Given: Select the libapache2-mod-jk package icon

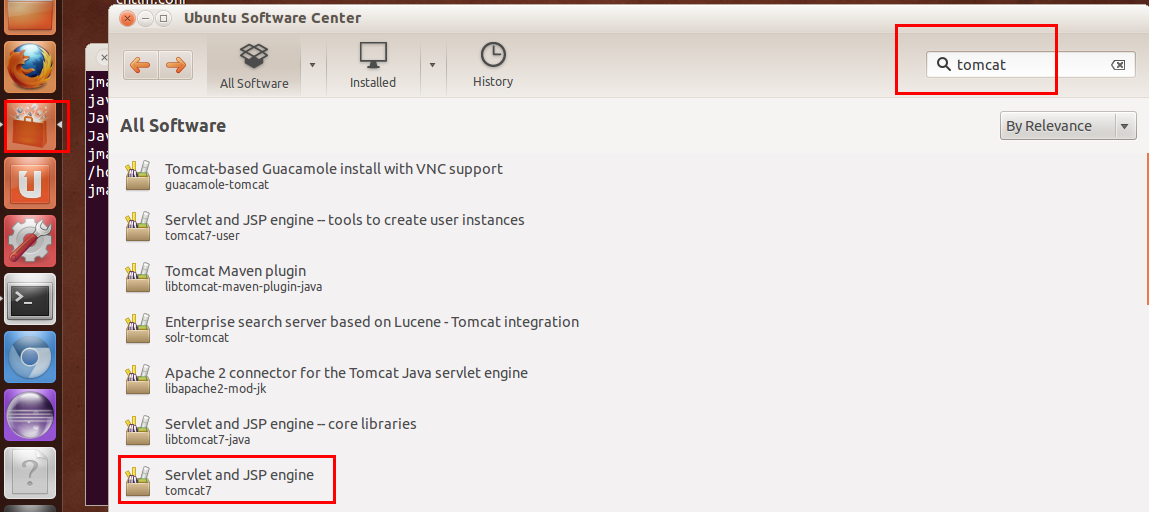Looking at the screenshot, I should (x=138, y=380).
